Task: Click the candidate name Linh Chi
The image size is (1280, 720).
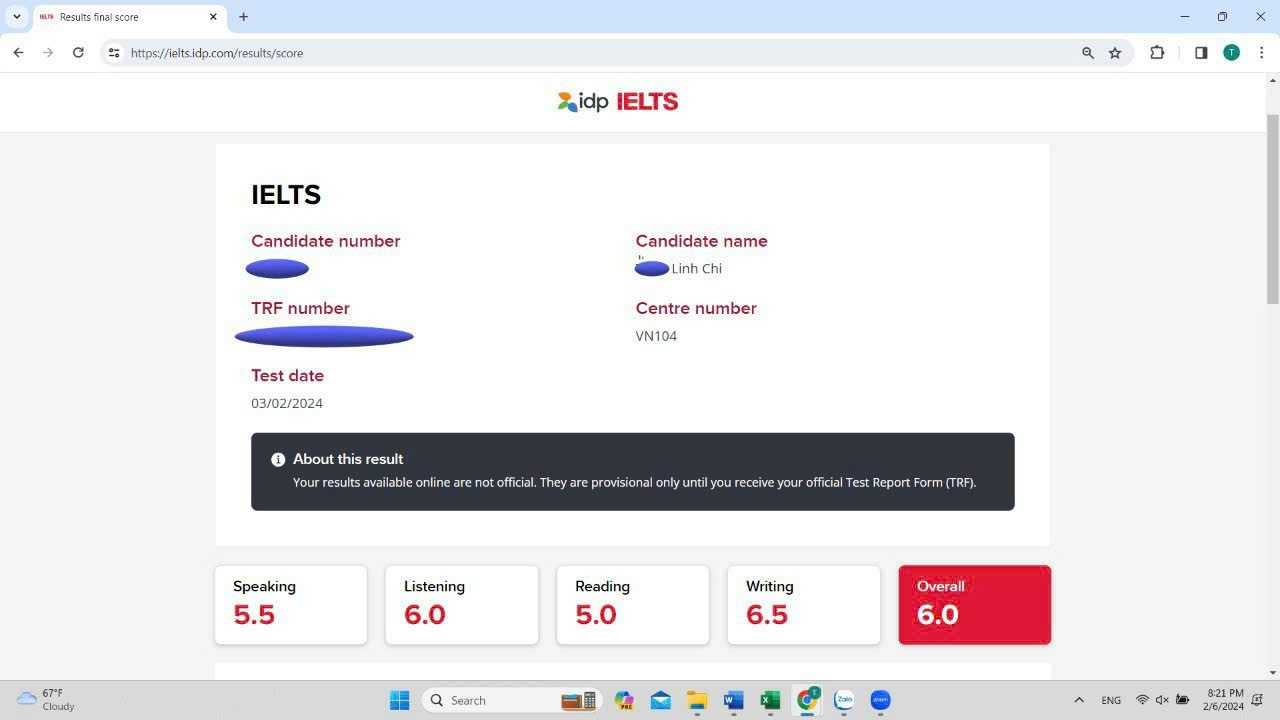Action: click(x=697, y=268)
